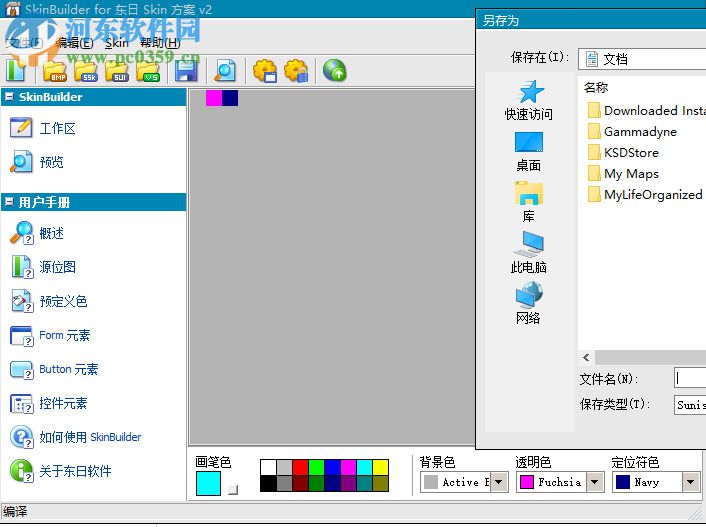The width and height of the screenshot is (706, 527).
Task: Click the new skin project toolbar icon
Action: point(16,70)
